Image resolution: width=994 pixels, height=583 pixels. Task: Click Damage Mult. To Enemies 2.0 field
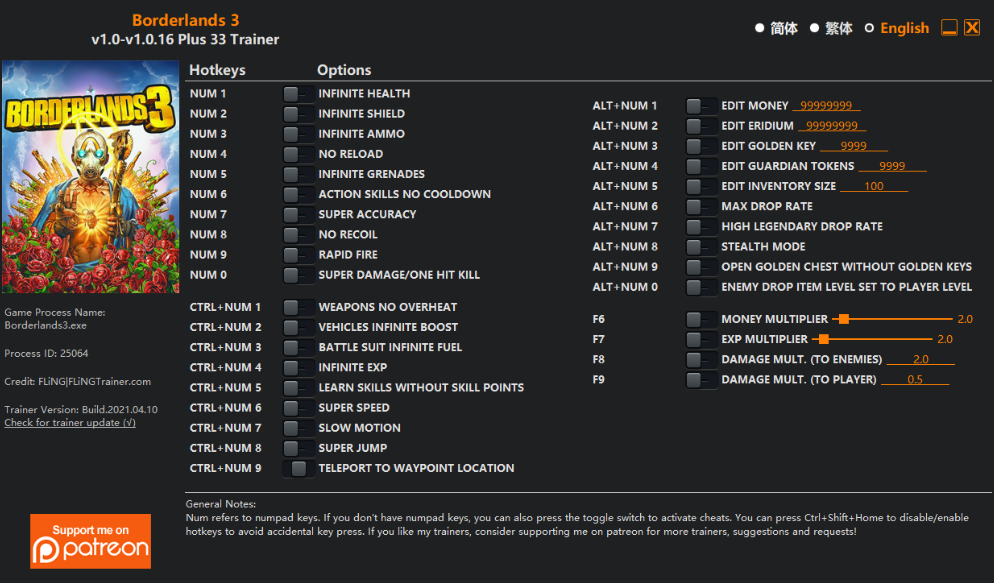[920, 359]
